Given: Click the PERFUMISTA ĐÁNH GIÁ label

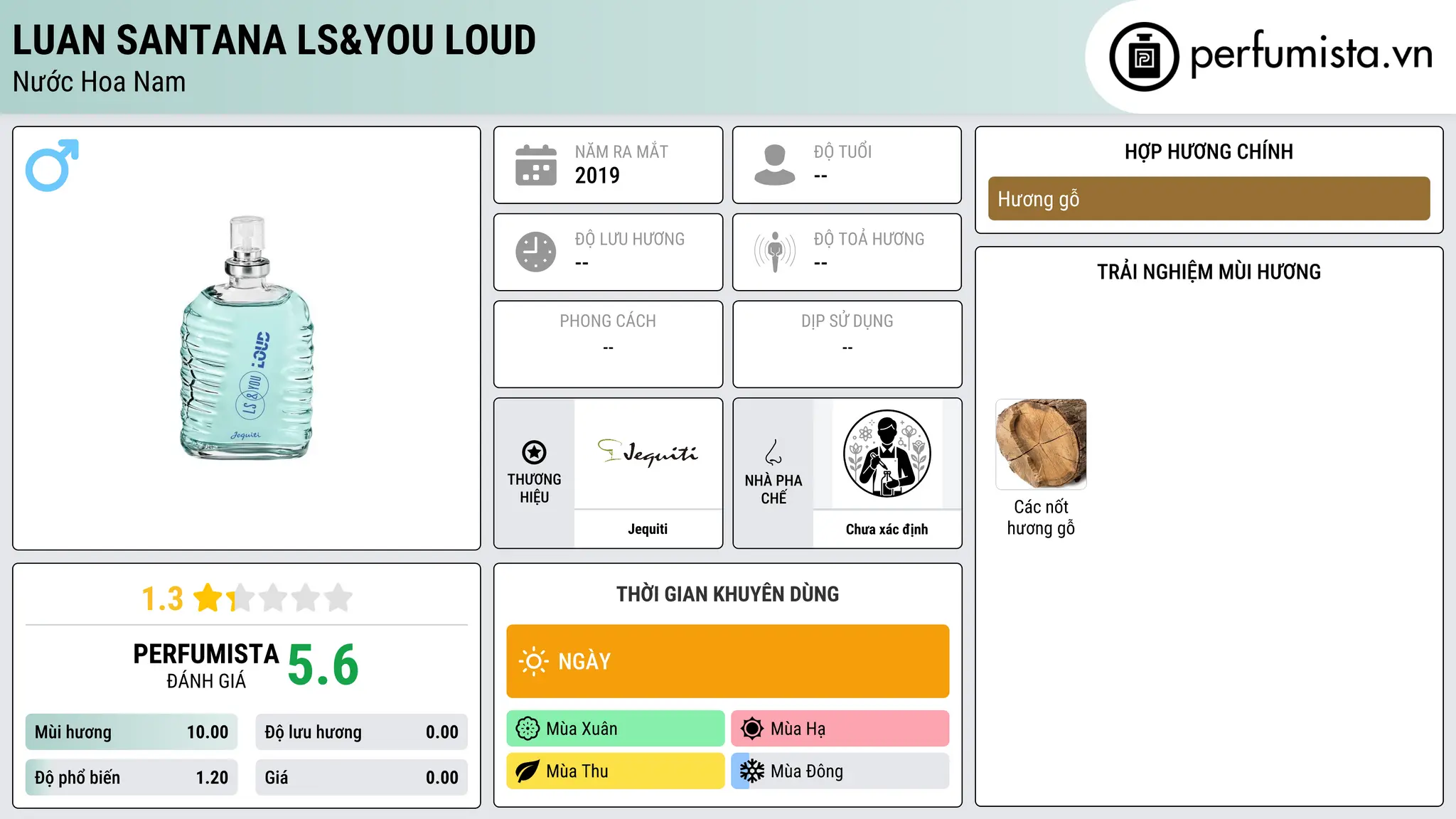Looking at the screenshot, I should click(x=206, y=665).
